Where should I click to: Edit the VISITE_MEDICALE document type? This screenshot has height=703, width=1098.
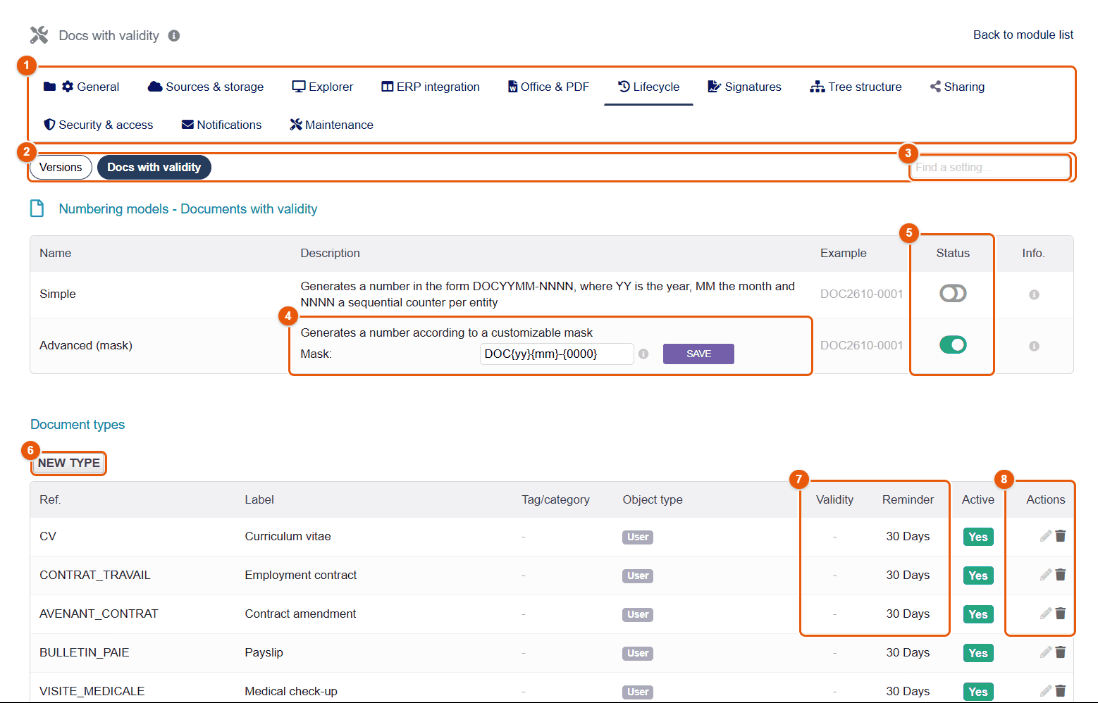click(x=1045, y=691)
